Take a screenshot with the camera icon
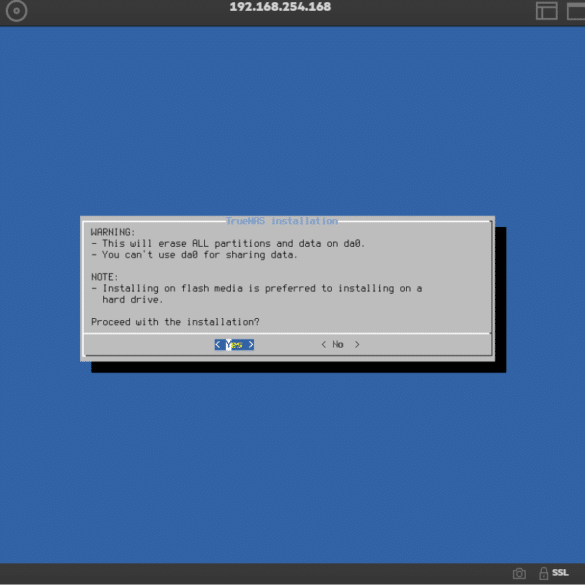This screenshot has width=585, height=585. click(x=519, y=573)
